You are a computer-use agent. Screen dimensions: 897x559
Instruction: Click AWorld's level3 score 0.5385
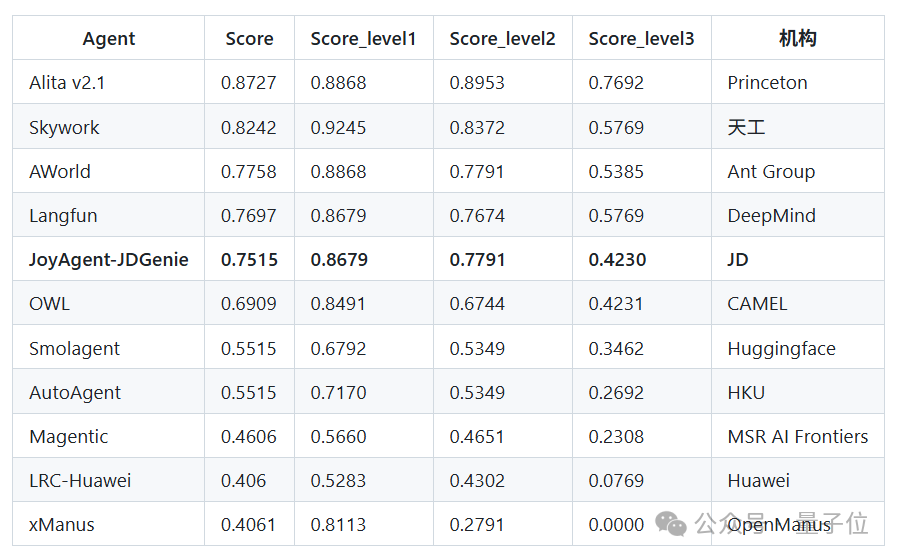tap(616, 171)
